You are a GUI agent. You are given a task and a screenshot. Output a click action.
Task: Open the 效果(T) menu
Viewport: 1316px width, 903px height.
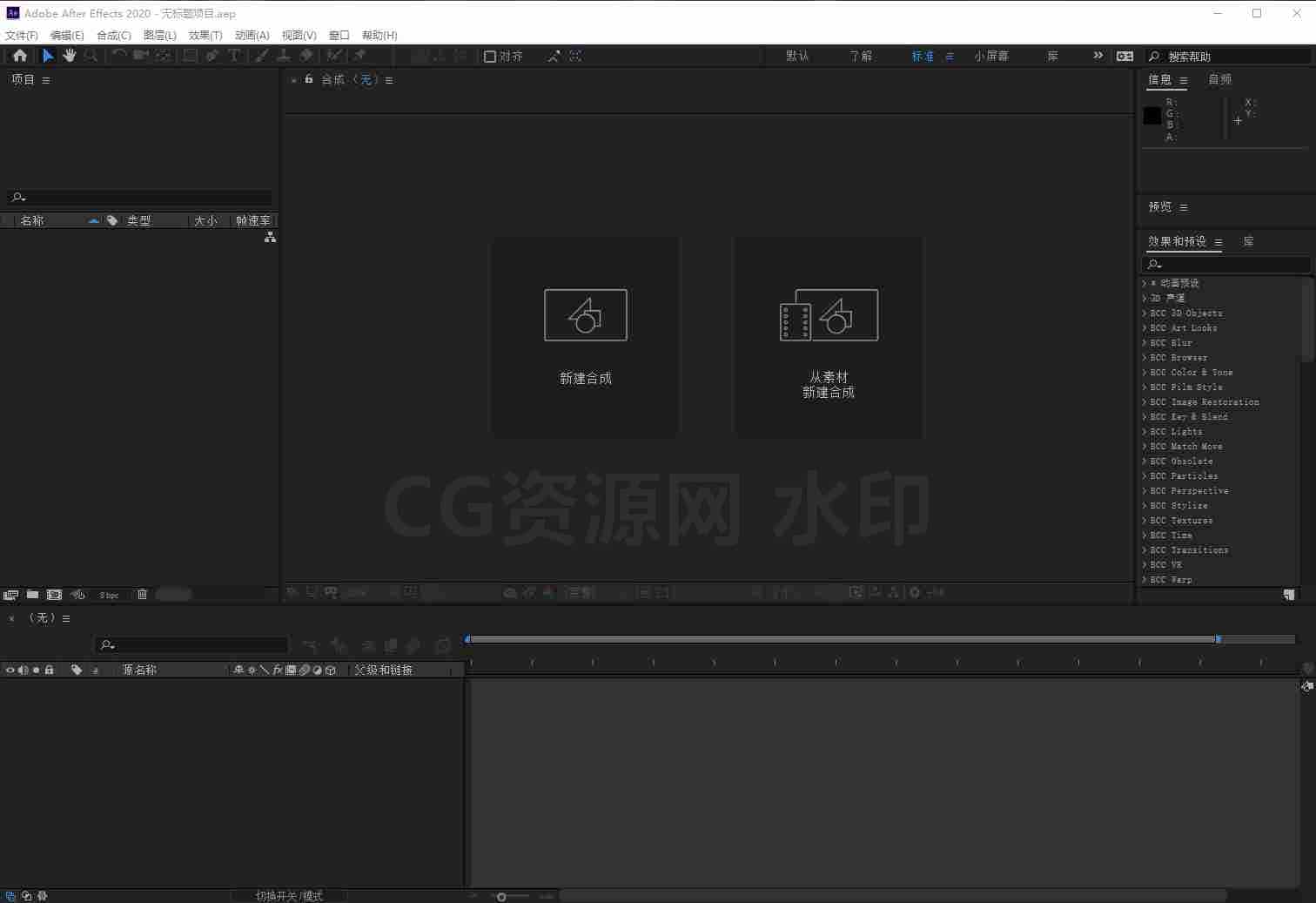pos(205,35)
